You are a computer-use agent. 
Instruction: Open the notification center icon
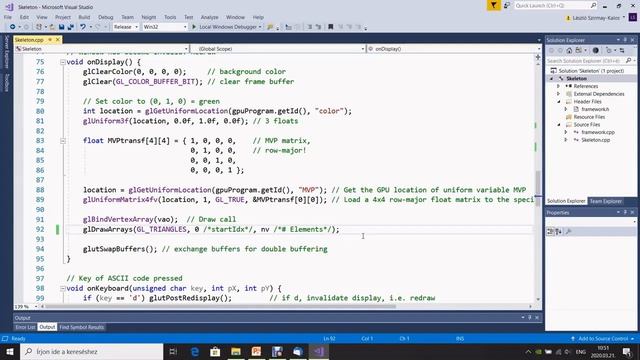pos(627,351)
